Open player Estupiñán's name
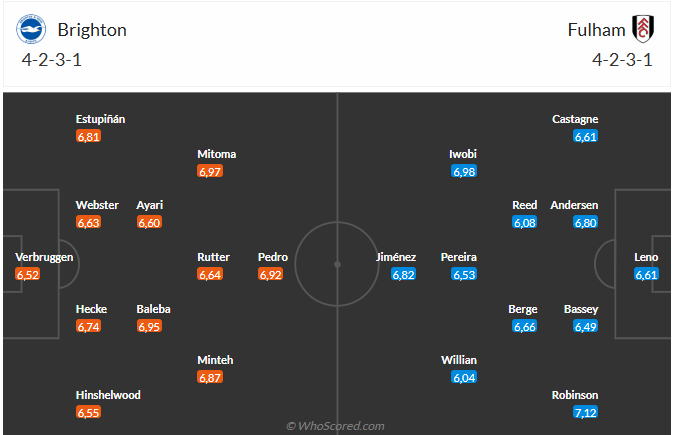This screenshot has width=674, height=435. [101, 119]
